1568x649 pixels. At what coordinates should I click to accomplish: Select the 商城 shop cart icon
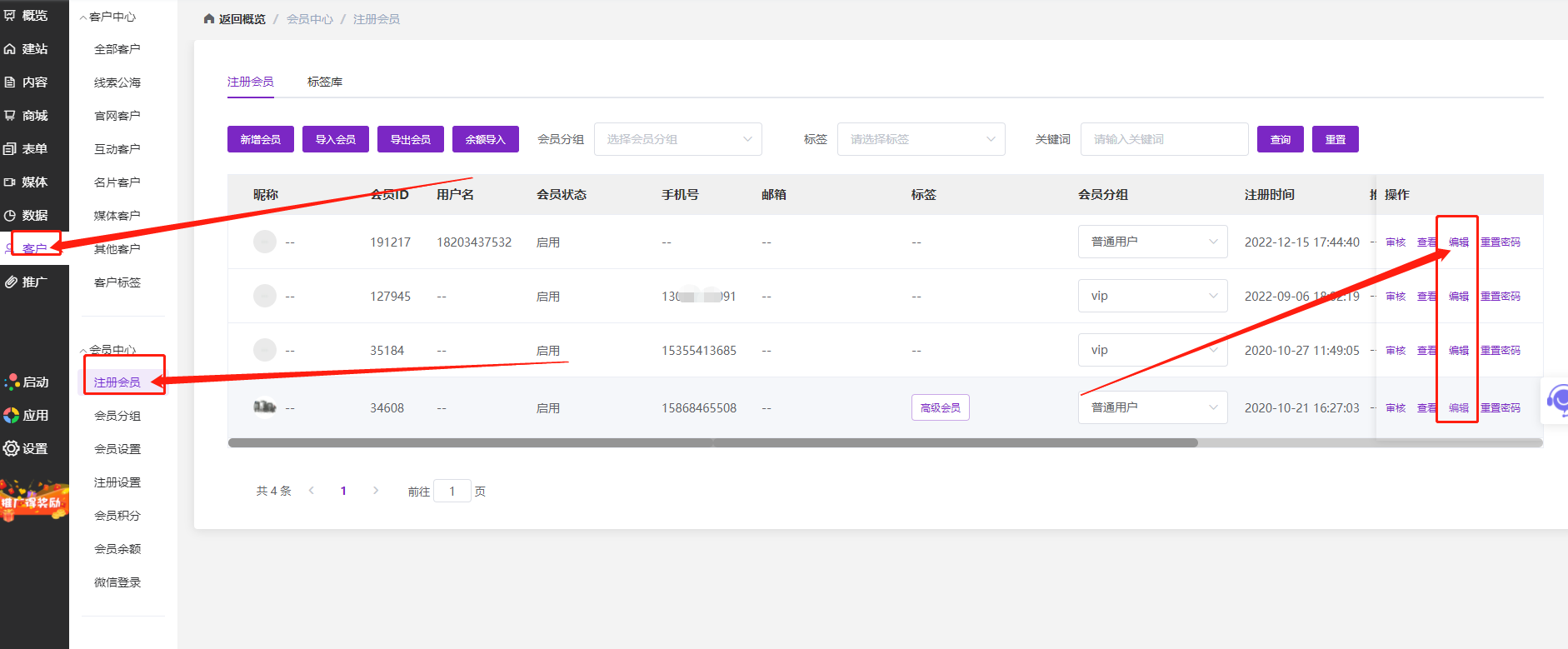tap(10, 116)
